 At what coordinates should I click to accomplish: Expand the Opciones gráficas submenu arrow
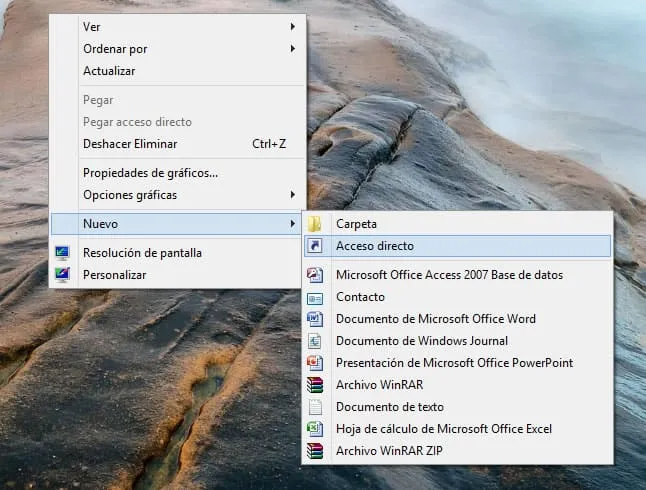tap(293, 195)
